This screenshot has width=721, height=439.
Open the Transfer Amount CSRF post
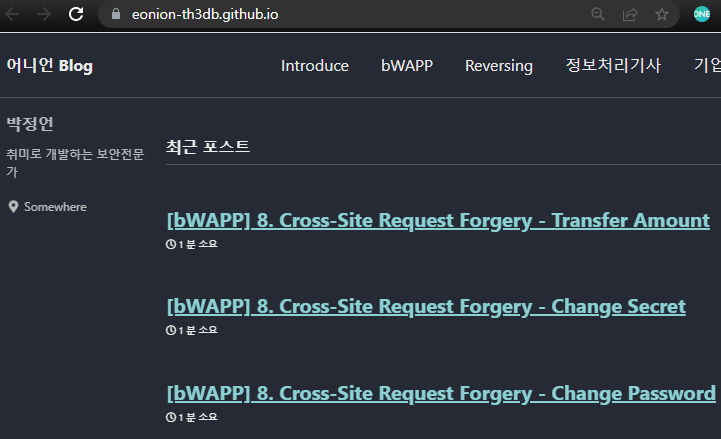[438, 220]
